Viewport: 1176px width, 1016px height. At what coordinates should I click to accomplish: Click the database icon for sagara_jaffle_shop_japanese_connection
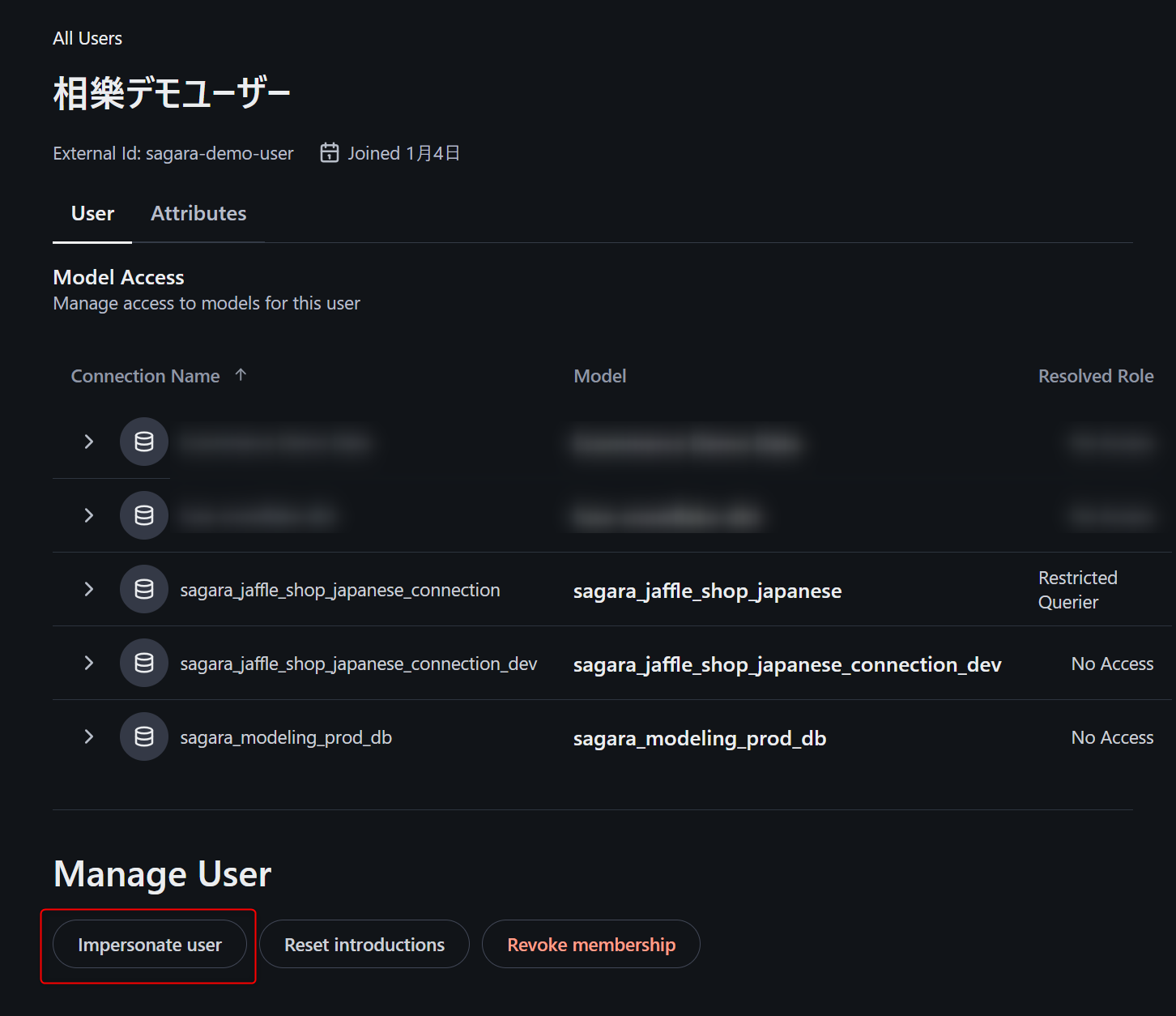[x=144, y=589]
